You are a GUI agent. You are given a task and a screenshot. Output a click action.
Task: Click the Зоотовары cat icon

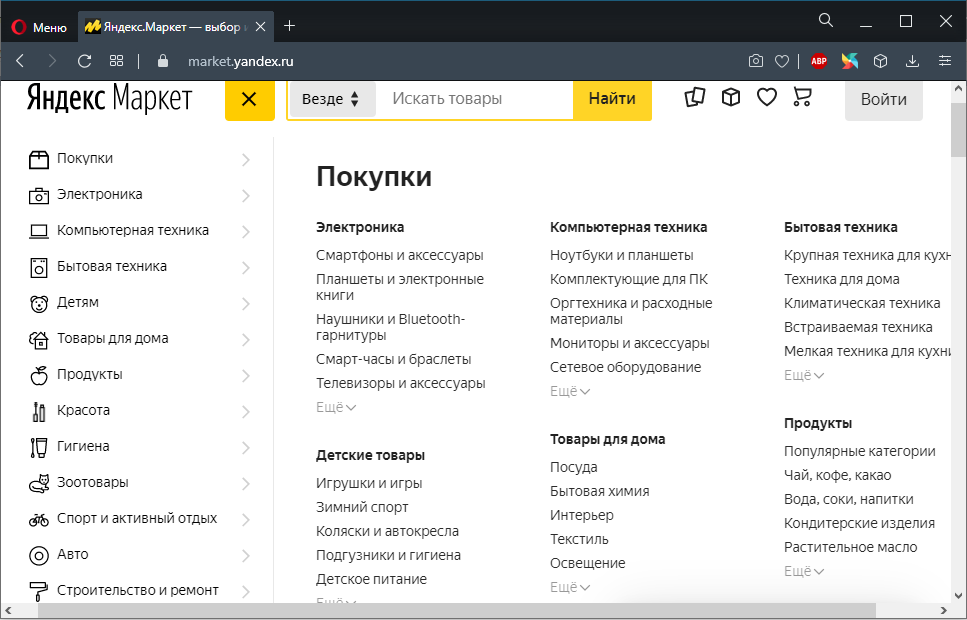click(39, 484)
